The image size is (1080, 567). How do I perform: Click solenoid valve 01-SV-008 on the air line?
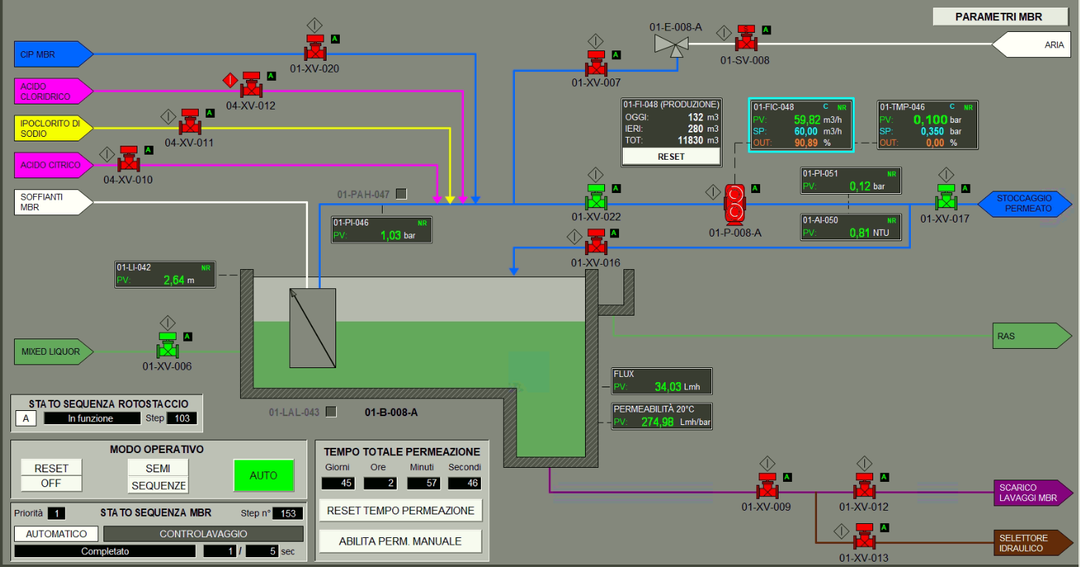point(746,39)
